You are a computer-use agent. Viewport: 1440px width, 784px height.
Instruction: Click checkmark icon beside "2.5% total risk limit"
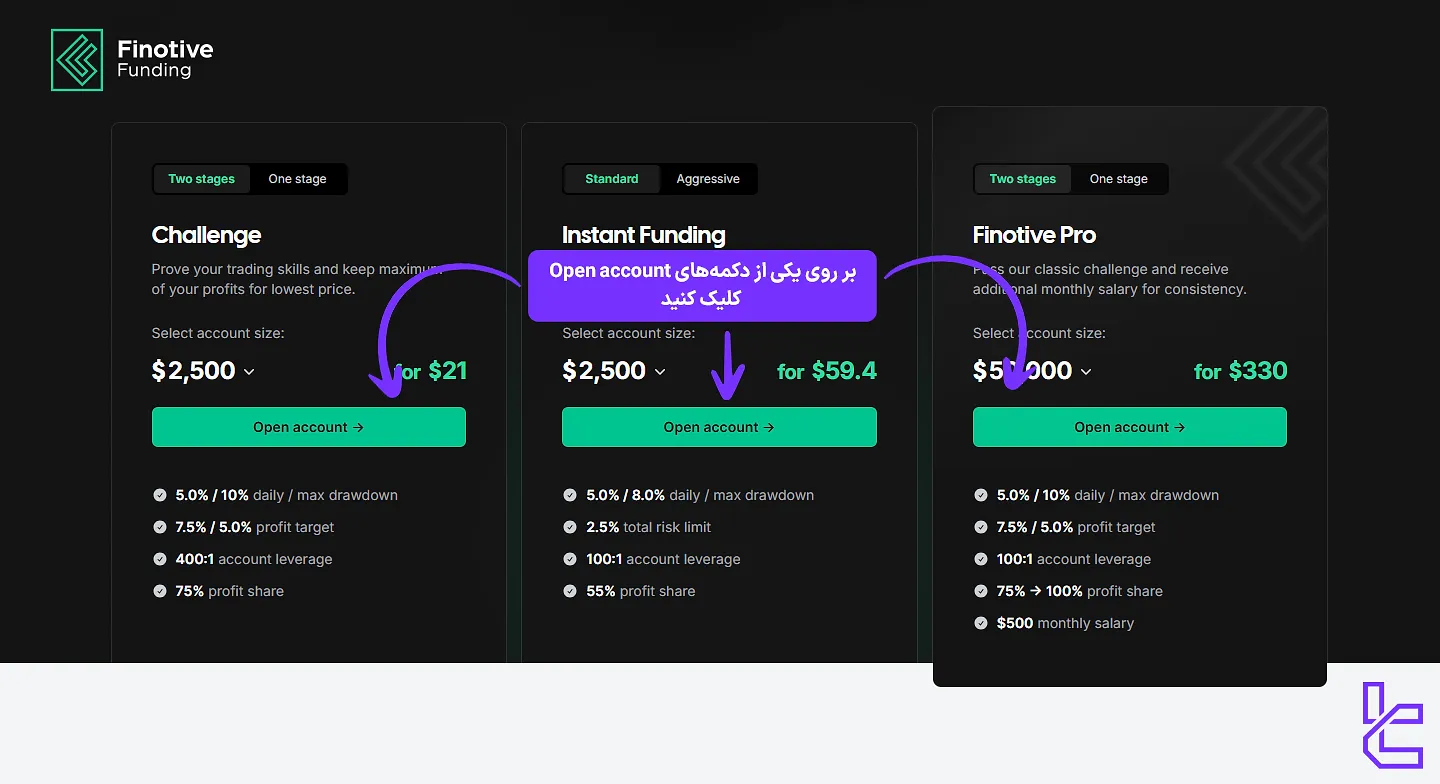570,527
